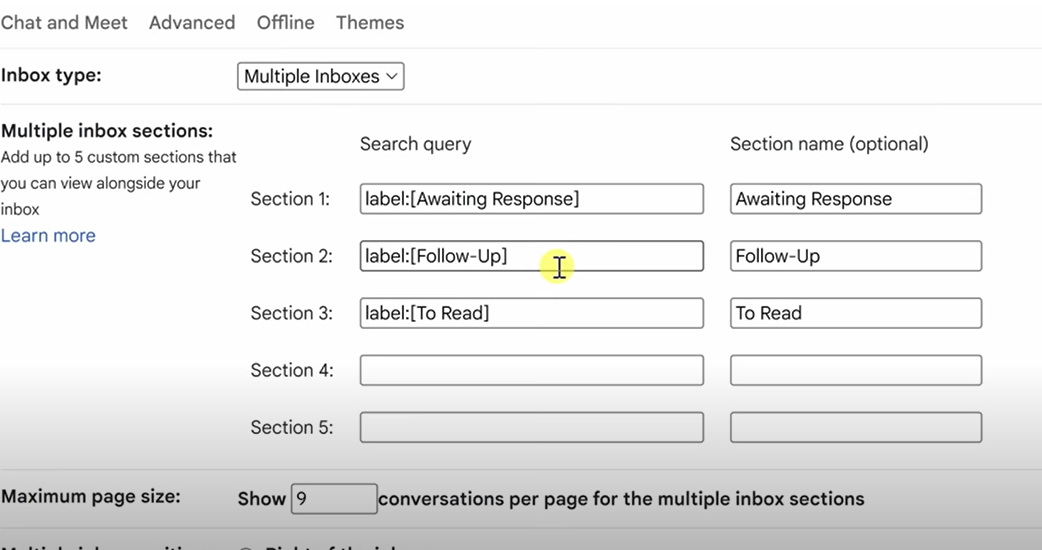The image size is (1042, 550).
Task: Open the Offline settings tab
Action: pyautogui.click(x=285, y=23)
